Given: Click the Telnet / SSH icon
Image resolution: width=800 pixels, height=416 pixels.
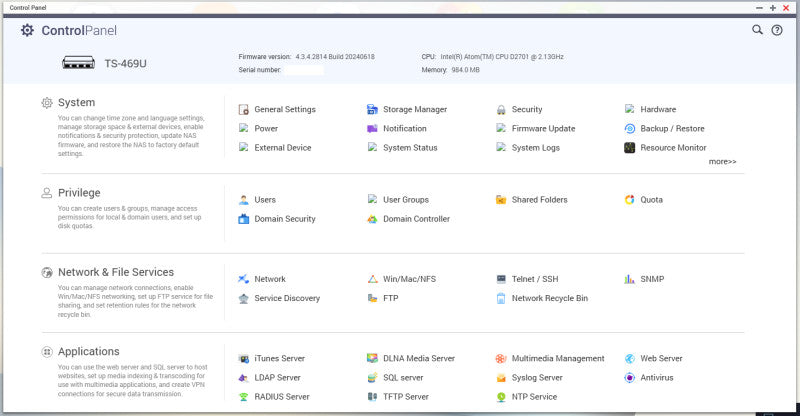Looking at the screenshot, I should pyautogui.click(x=501, y=279).
